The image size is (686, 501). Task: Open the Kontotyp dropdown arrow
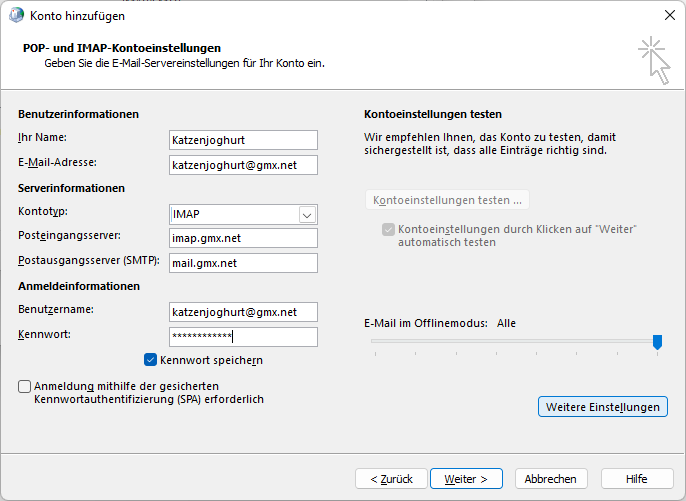307,215
